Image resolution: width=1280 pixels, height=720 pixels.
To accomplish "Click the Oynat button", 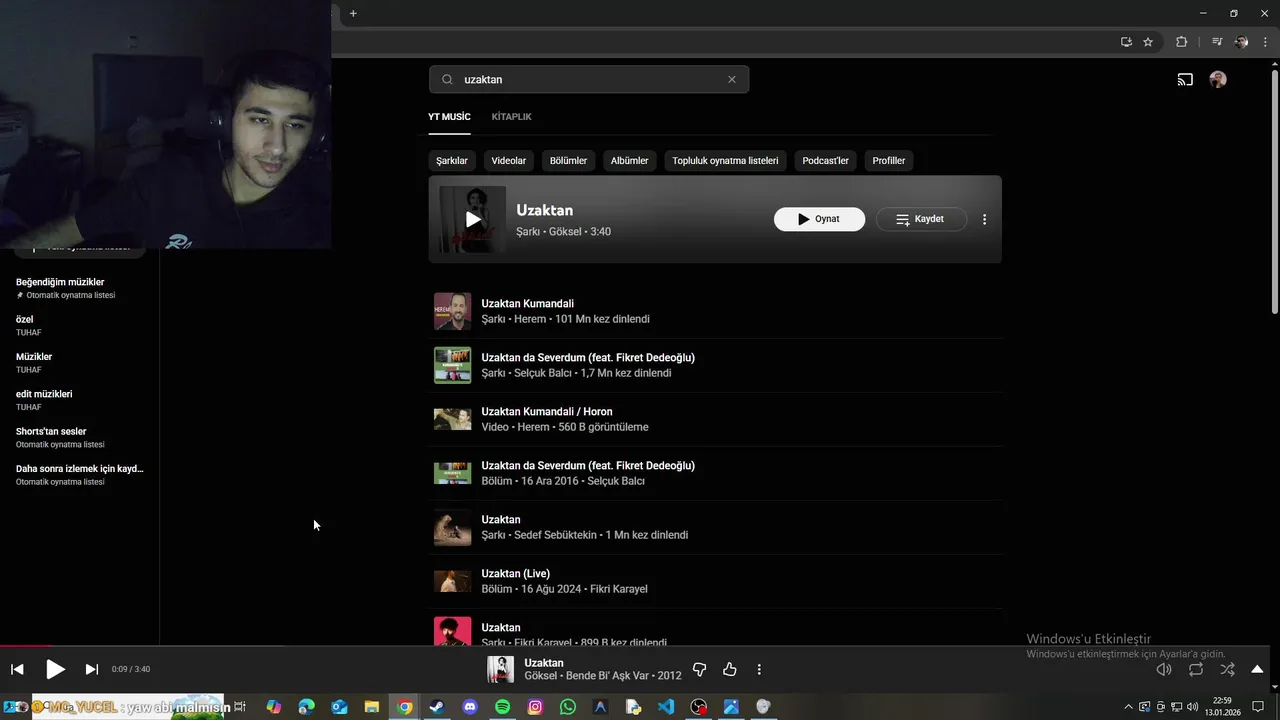I will [x=819, y=219].
